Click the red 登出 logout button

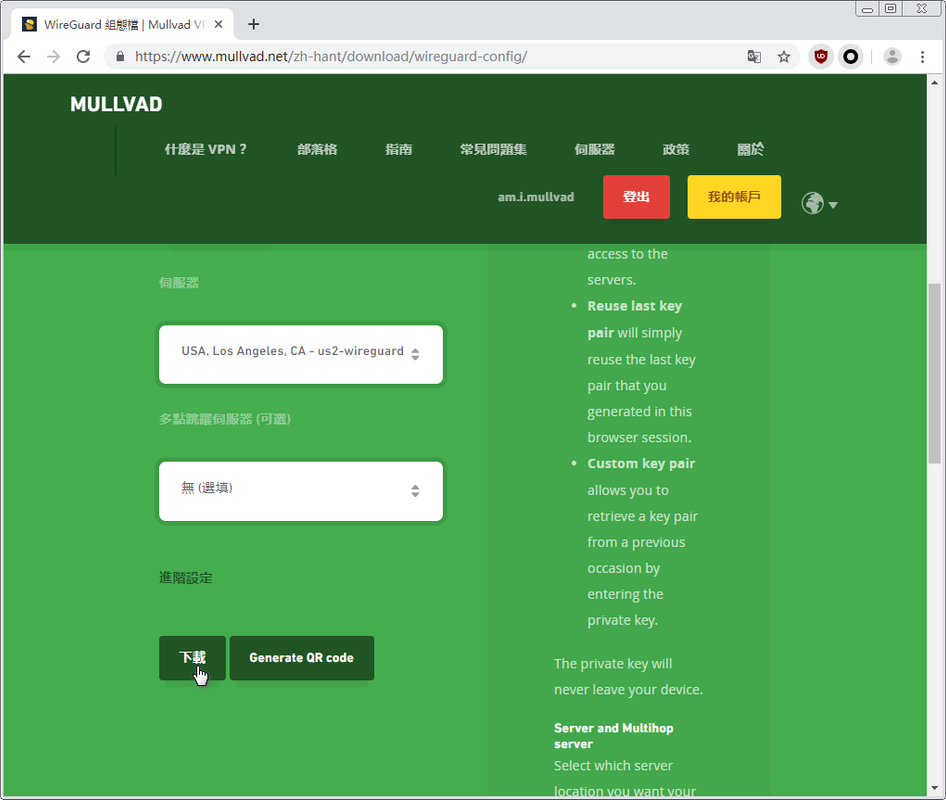(x=636, y=197)
